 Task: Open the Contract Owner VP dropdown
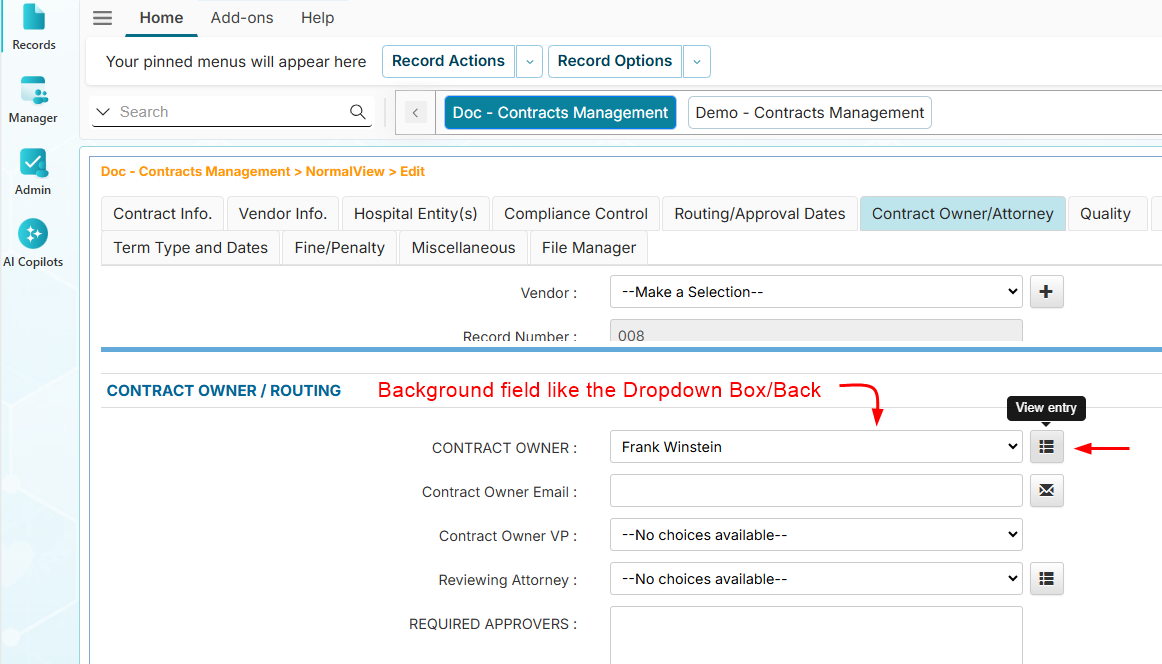[x=815, y=535]
